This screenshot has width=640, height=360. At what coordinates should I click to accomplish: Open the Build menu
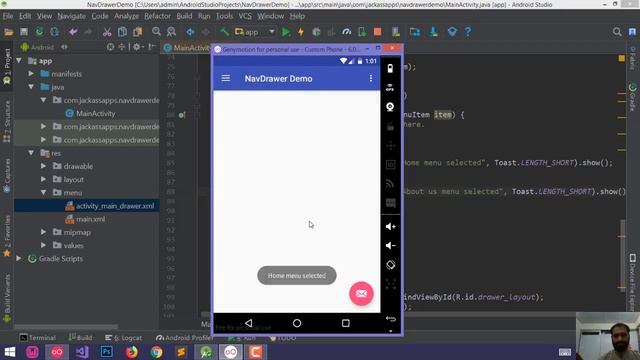point(184,16)
